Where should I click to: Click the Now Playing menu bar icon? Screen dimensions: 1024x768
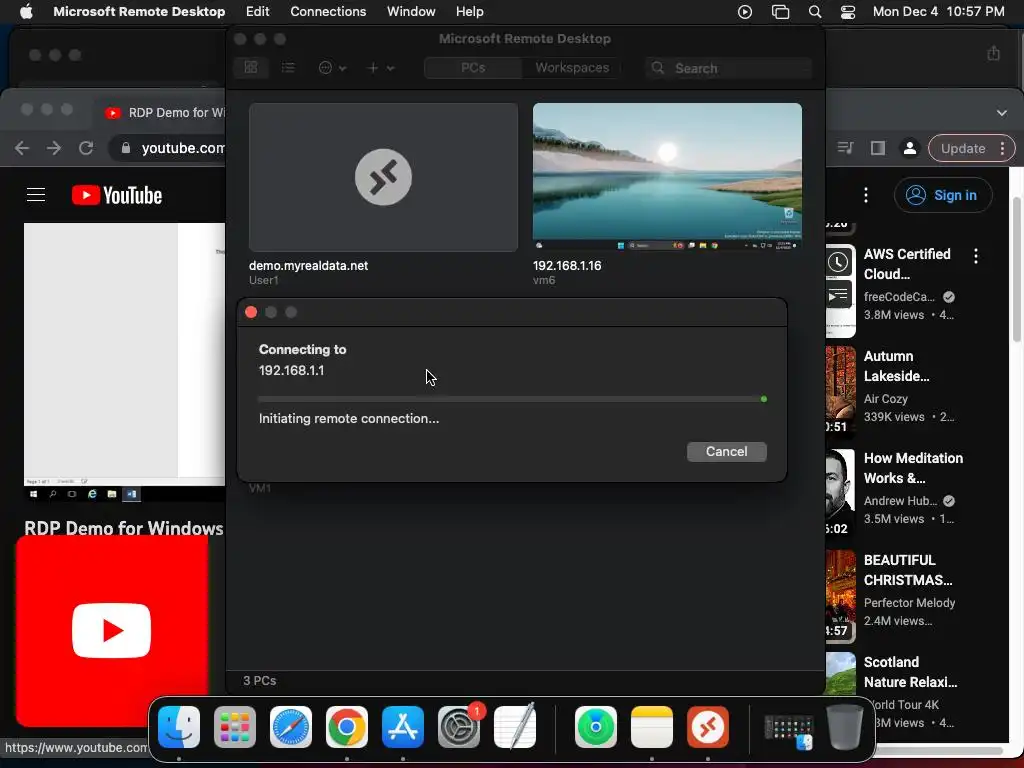tap(744, 12)
